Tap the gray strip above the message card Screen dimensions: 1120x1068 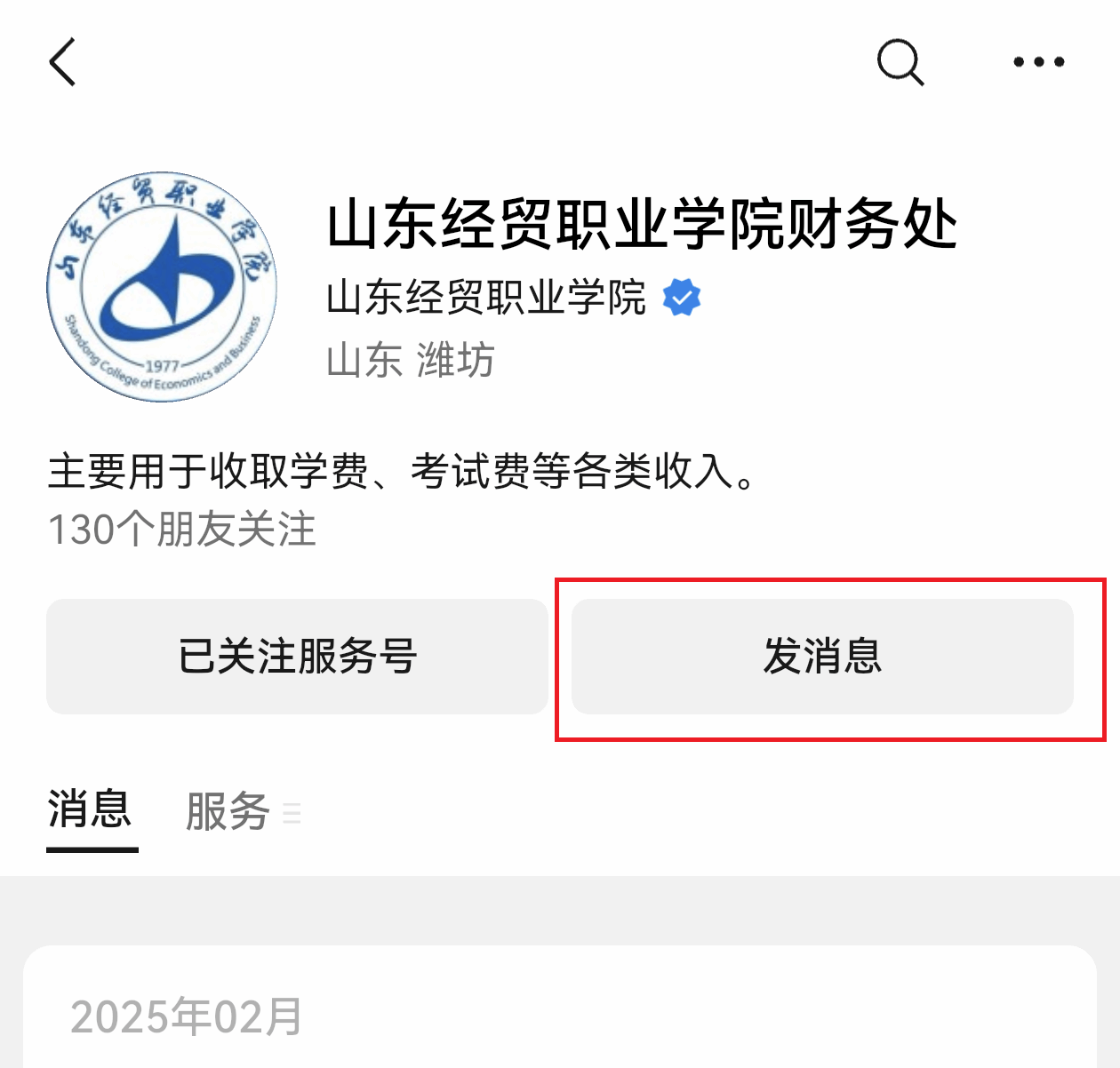click(560, 911)
